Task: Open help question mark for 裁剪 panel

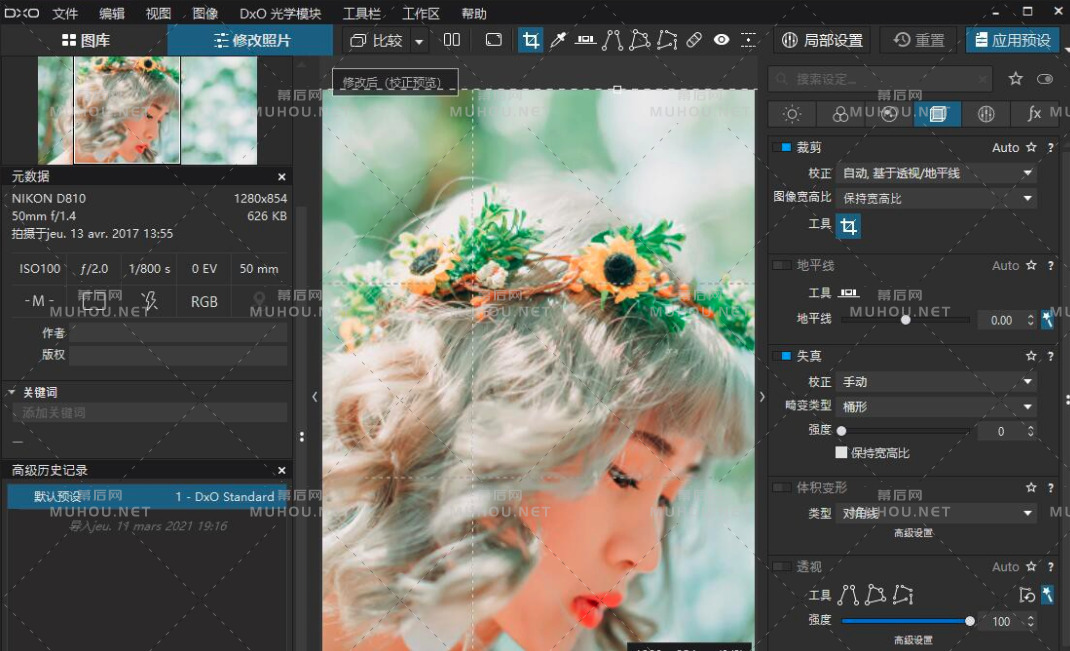Action: pos(1050,147)
